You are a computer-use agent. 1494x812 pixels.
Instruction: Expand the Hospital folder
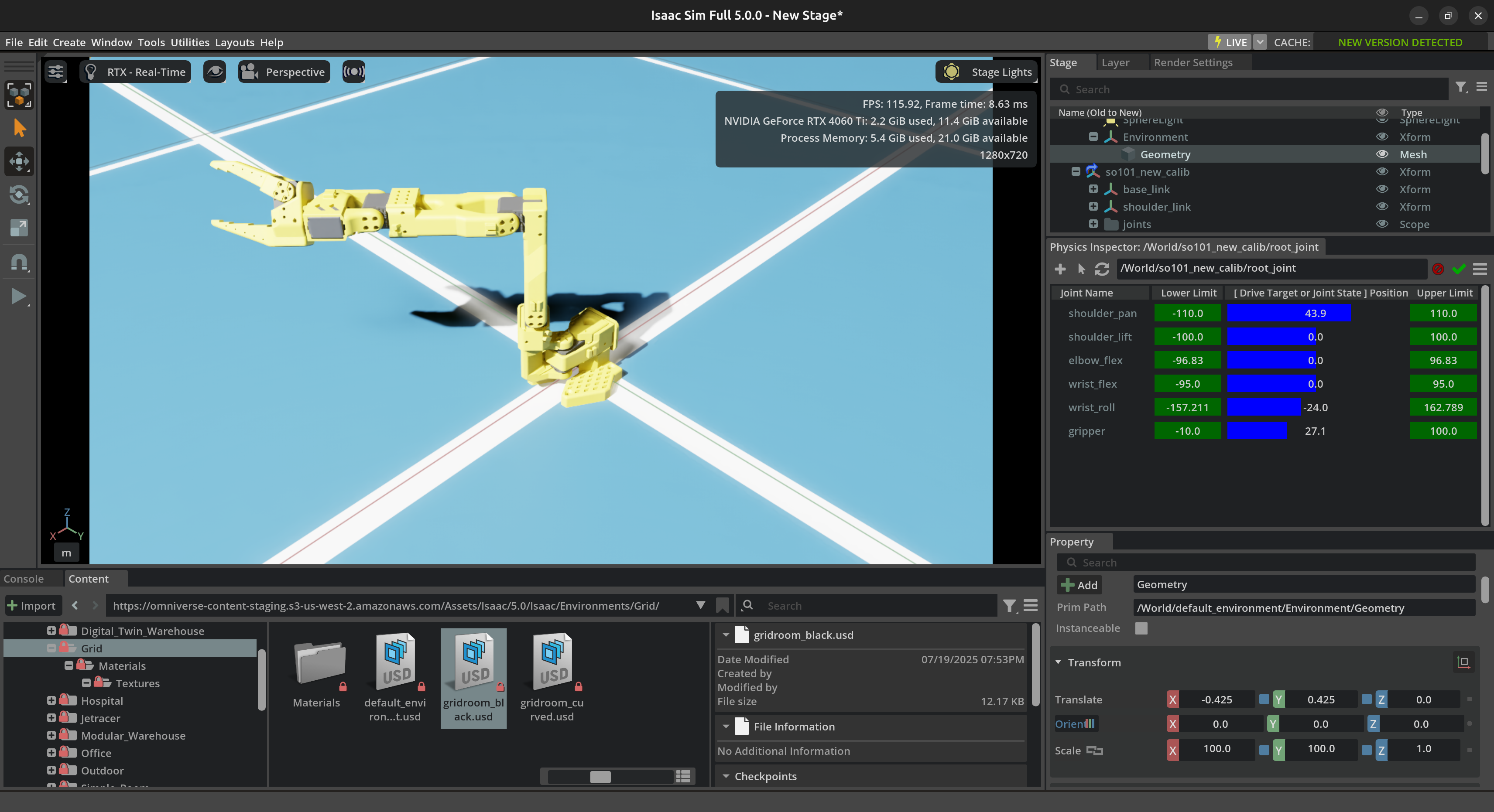[x=51, y=700]
